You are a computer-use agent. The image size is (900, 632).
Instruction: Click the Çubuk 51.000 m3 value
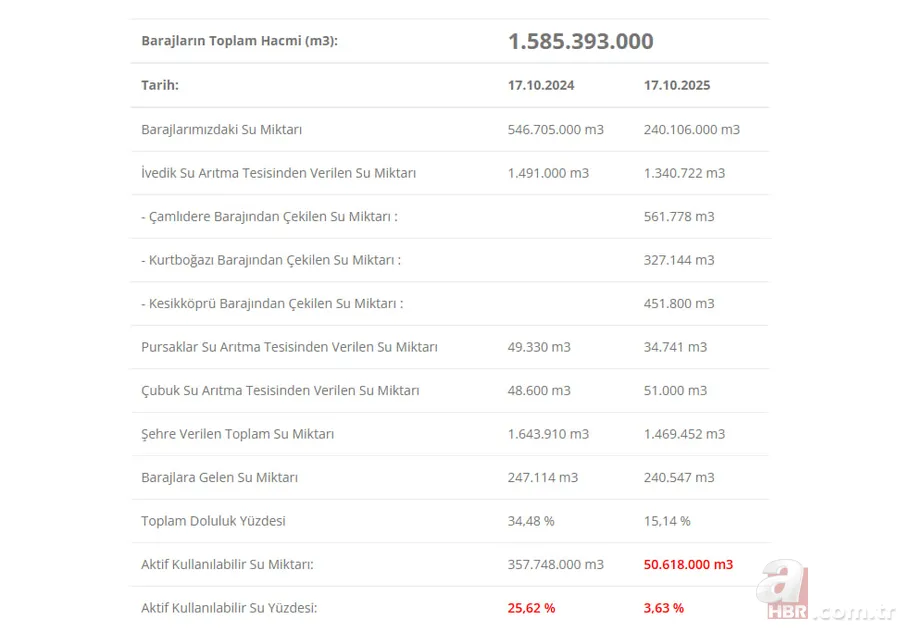(x=675, y=390)
